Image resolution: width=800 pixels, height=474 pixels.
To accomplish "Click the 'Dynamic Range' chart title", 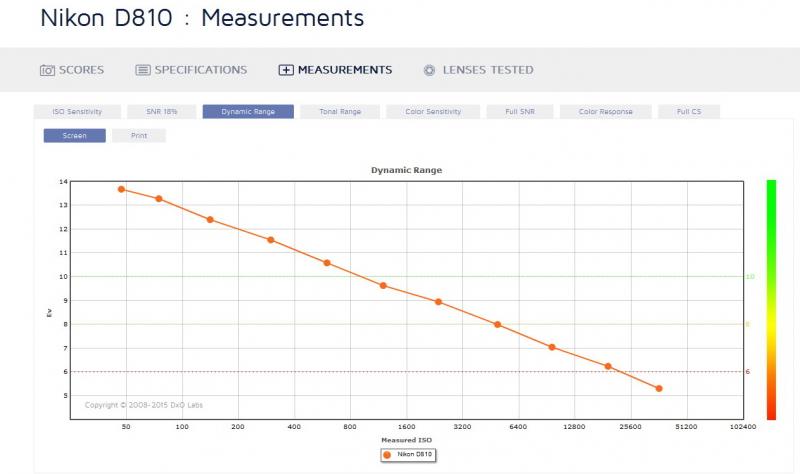I will pos(406,170).
